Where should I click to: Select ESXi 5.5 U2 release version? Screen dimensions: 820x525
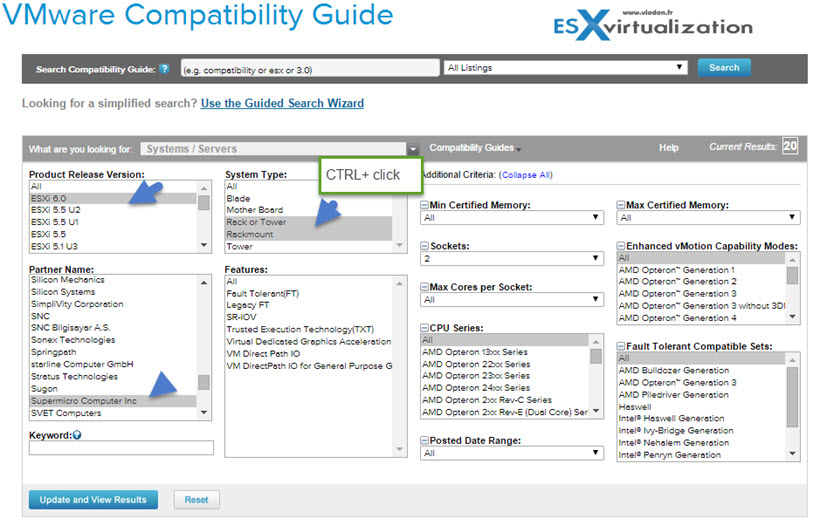[112, 210]
